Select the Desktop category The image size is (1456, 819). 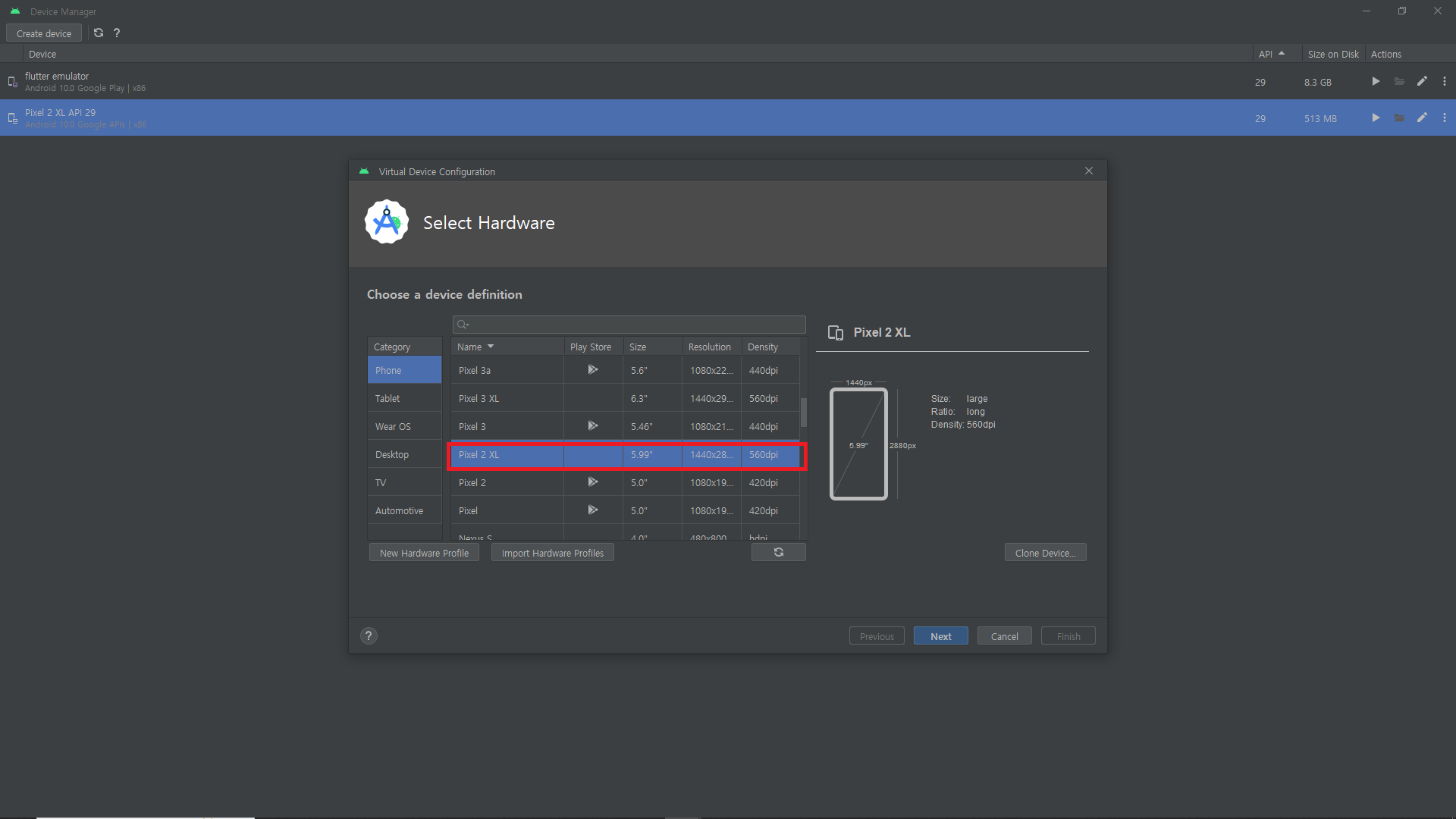click(x=404, y=454)
